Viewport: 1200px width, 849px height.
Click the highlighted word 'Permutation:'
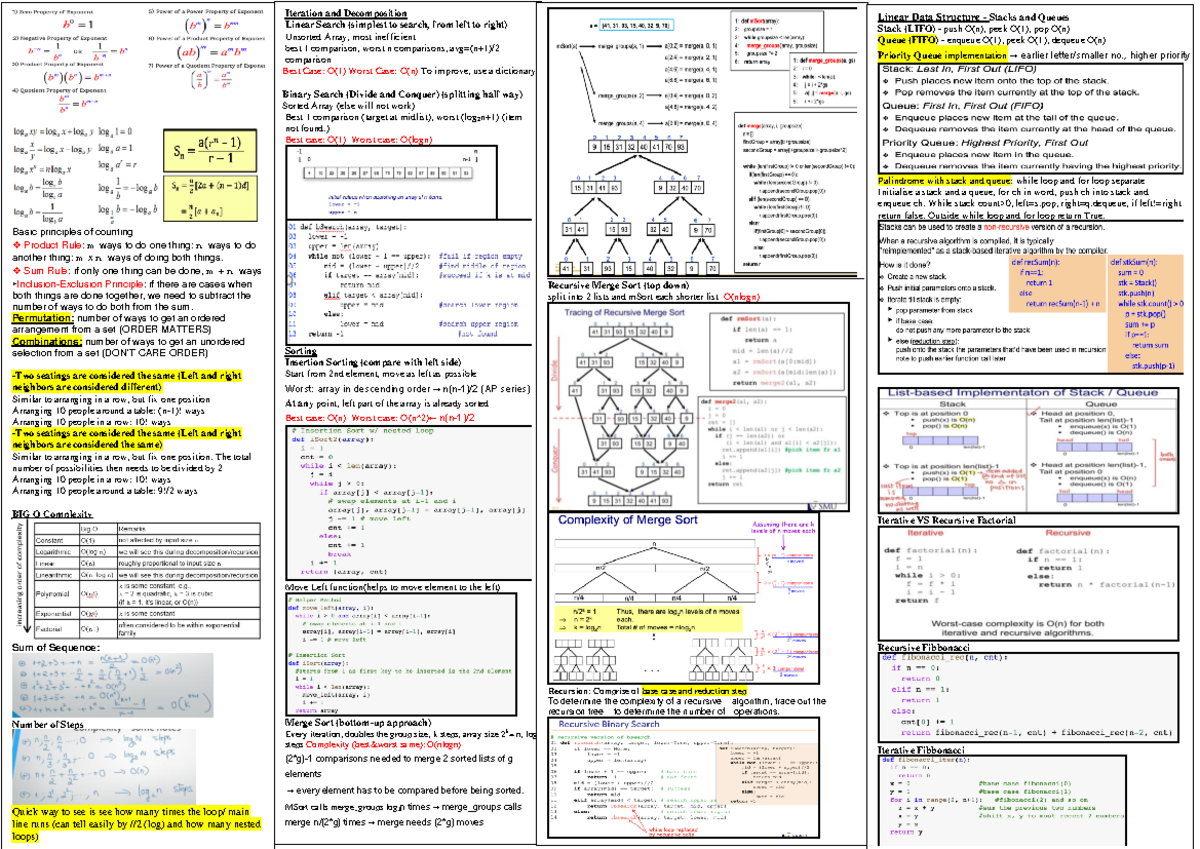42,317
